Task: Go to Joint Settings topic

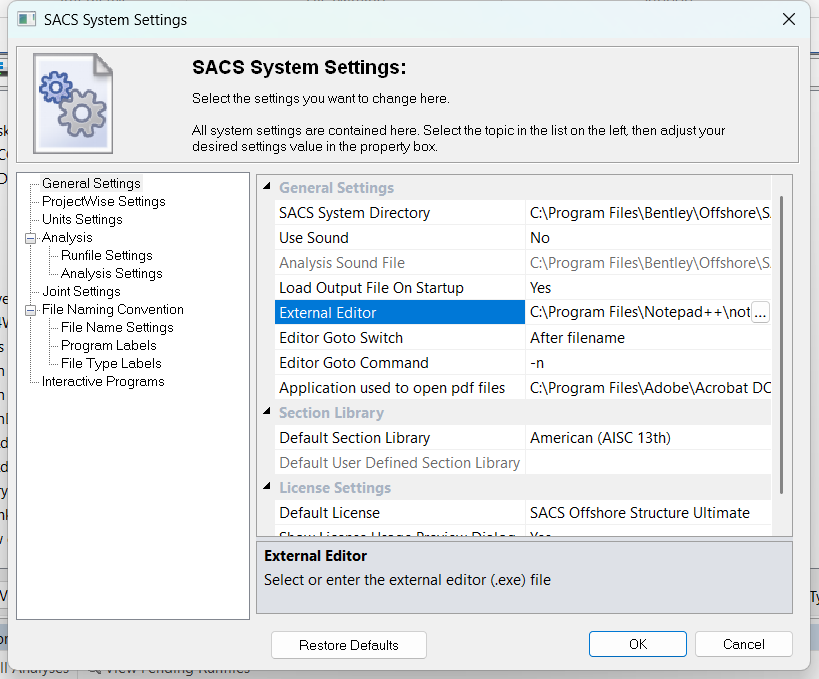Action: pos(81,291)
